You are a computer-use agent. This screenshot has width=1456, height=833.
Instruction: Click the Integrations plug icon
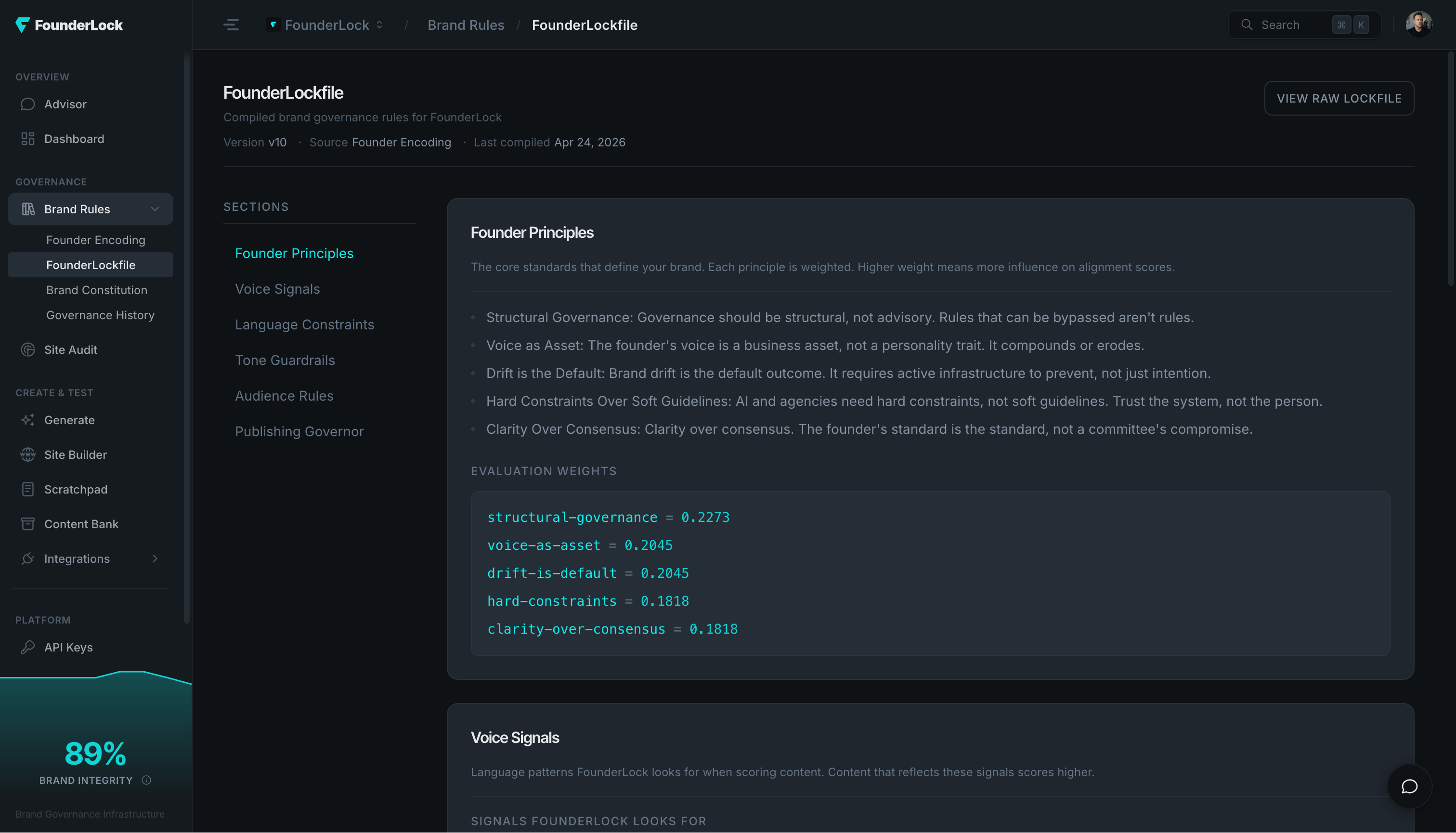(27, 559)
